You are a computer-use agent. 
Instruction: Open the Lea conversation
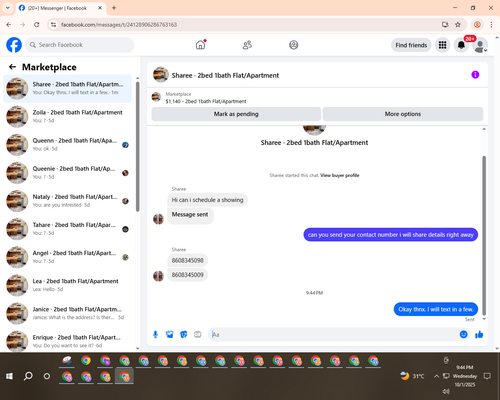67,285
